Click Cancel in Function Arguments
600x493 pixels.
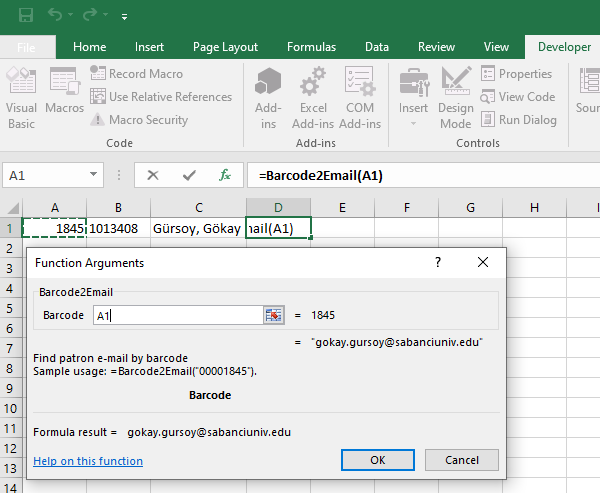tap(462, 460)
